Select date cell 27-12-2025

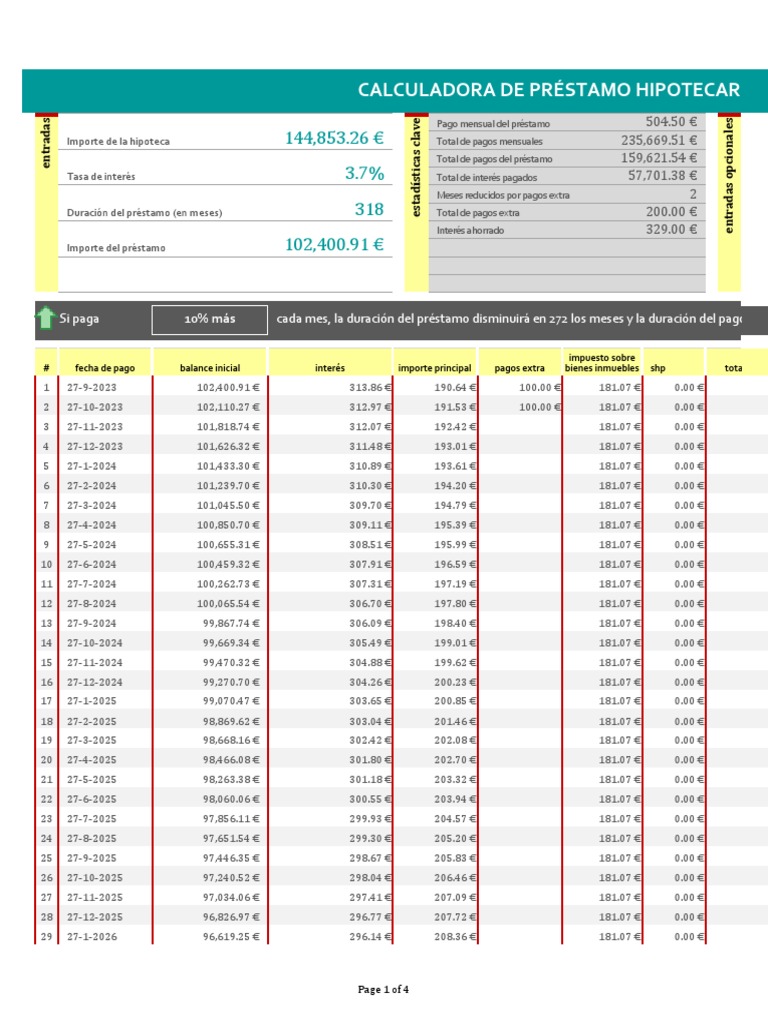(x=95, y=916)
